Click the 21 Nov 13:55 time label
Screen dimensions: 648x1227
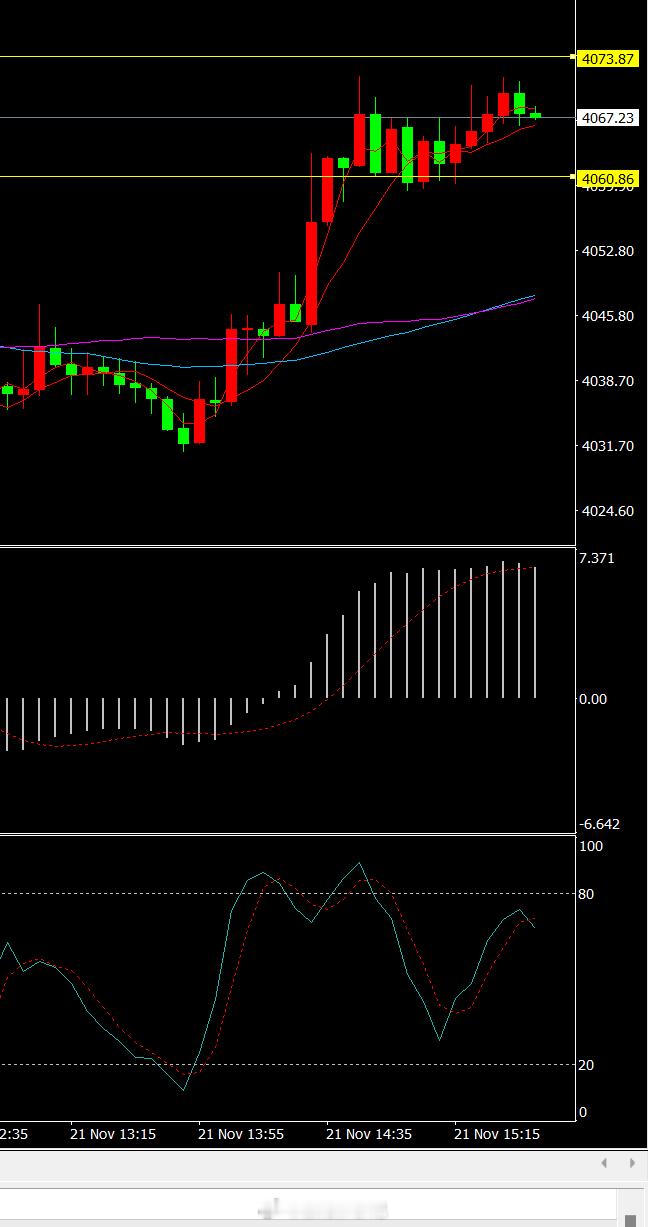tap(241, 1134)
